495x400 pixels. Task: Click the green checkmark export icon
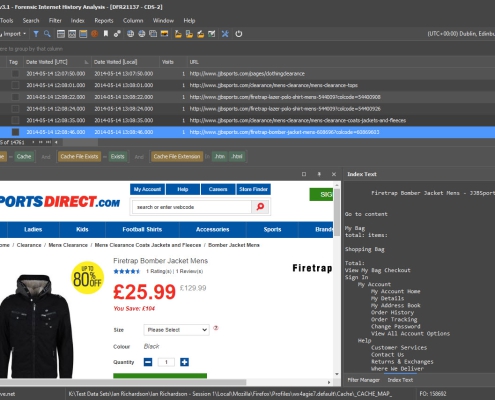point(212,34)
